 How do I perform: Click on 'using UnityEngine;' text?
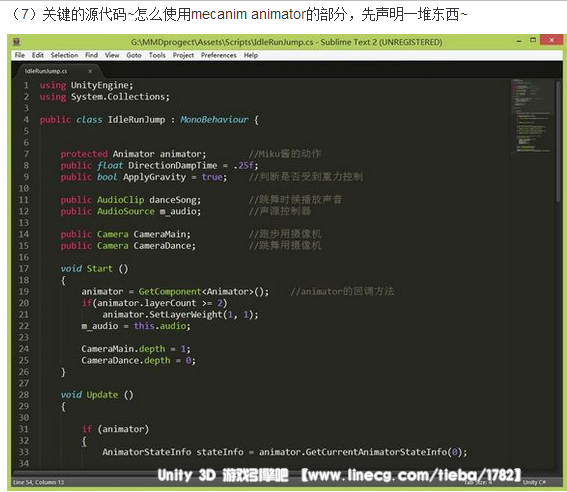[x=86, y=85]
